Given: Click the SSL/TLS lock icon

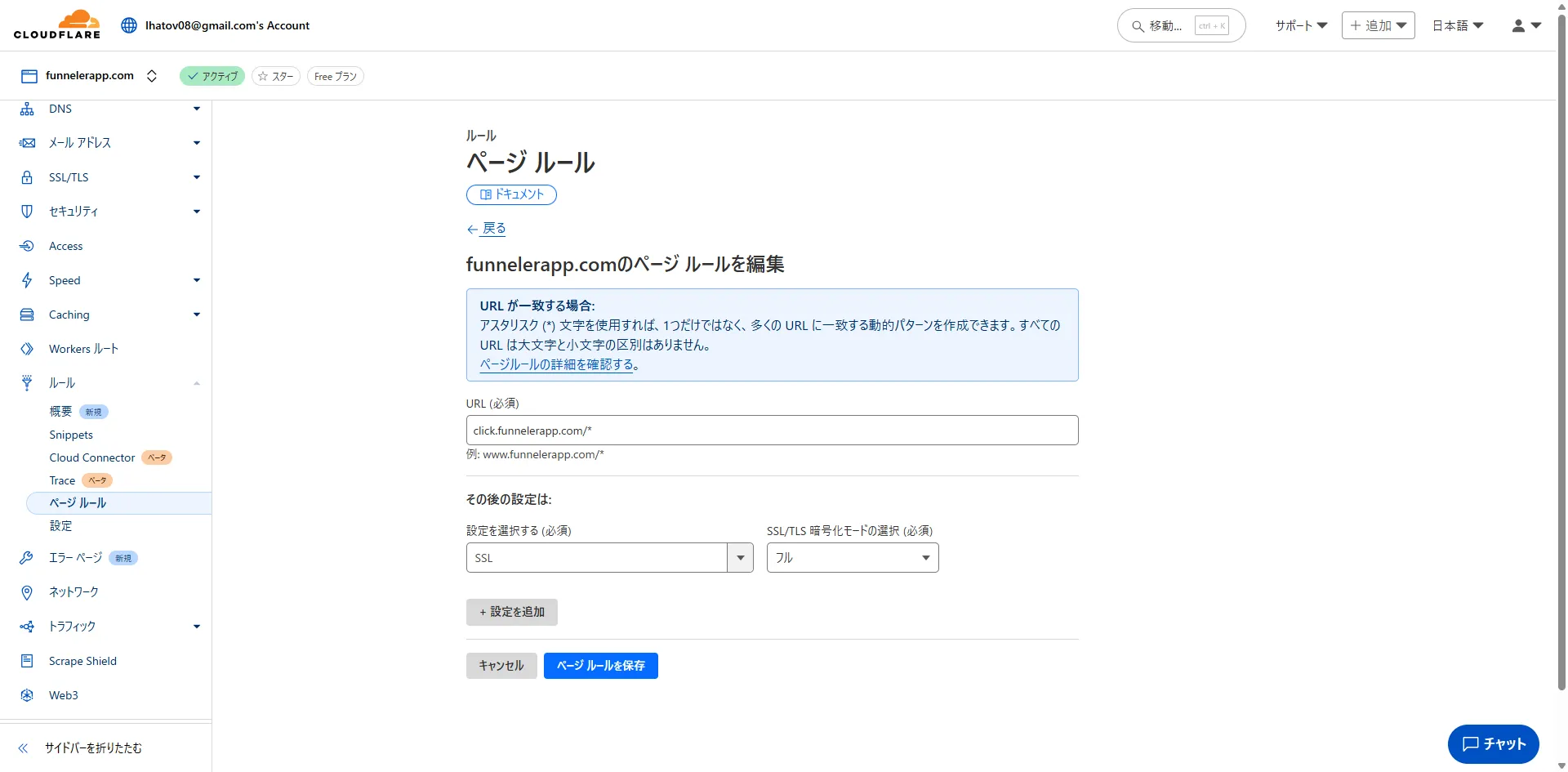Looking at the screenshot, I should point(27,177).
